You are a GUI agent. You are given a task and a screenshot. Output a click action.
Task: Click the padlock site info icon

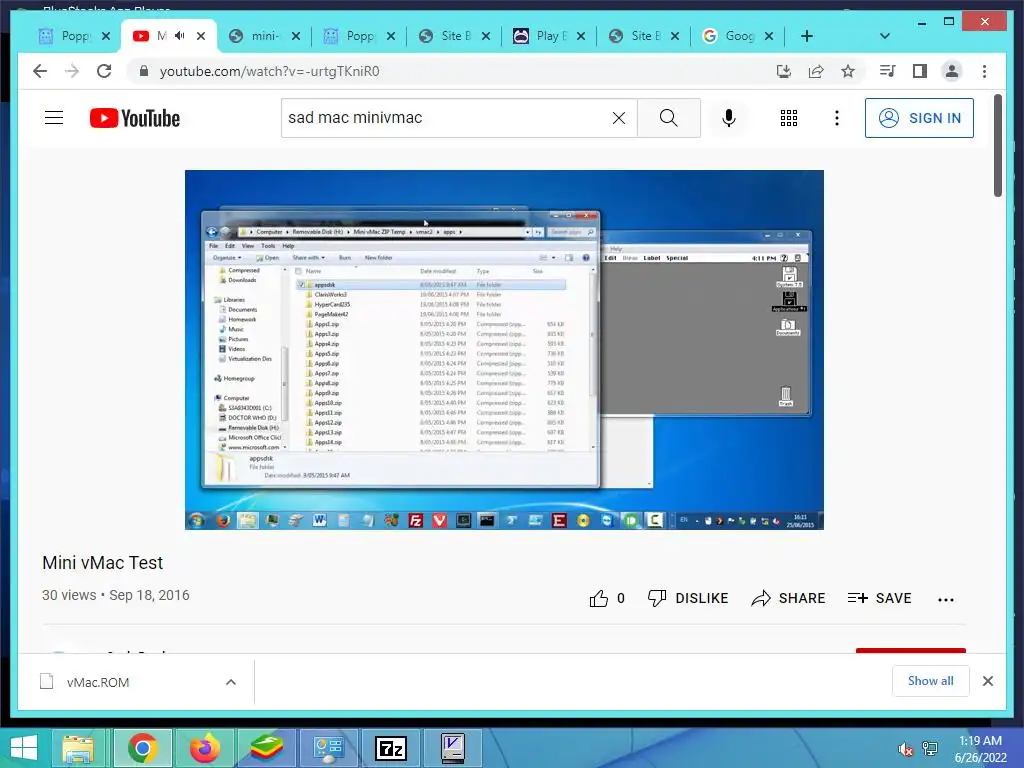pyautogui.click(x=144, y=71)
